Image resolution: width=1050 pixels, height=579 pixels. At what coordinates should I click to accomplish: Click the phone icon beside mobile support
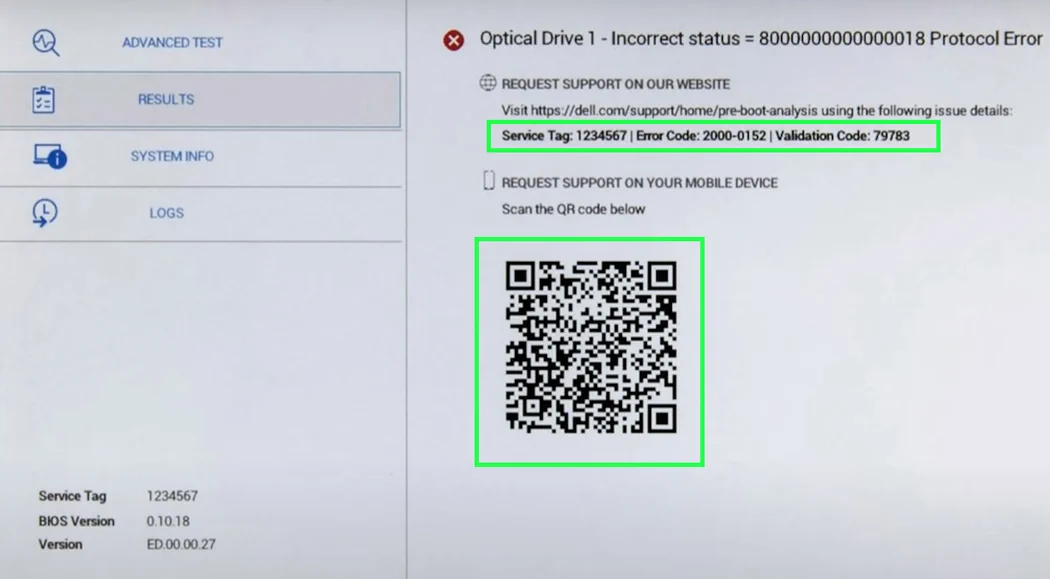[x=489, y=181]
